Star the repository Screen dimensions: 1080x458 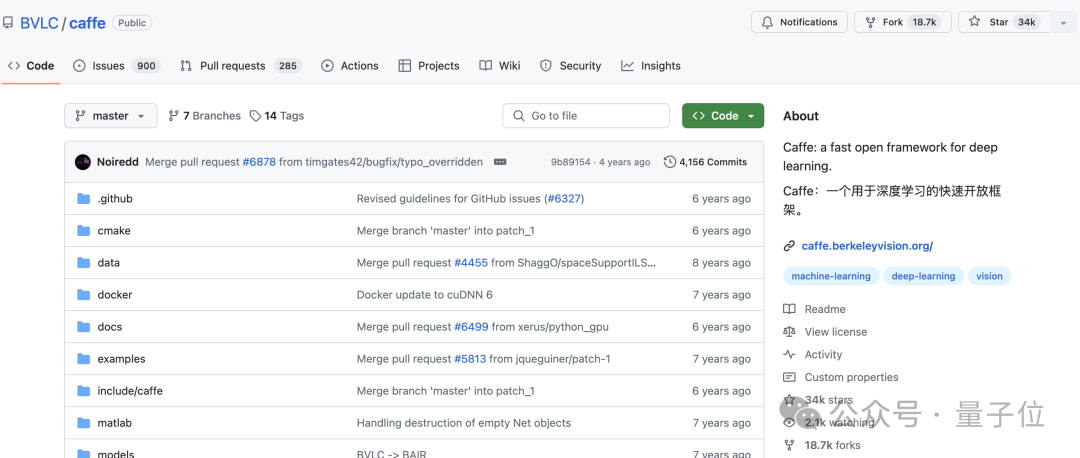tap(1004, 22)
